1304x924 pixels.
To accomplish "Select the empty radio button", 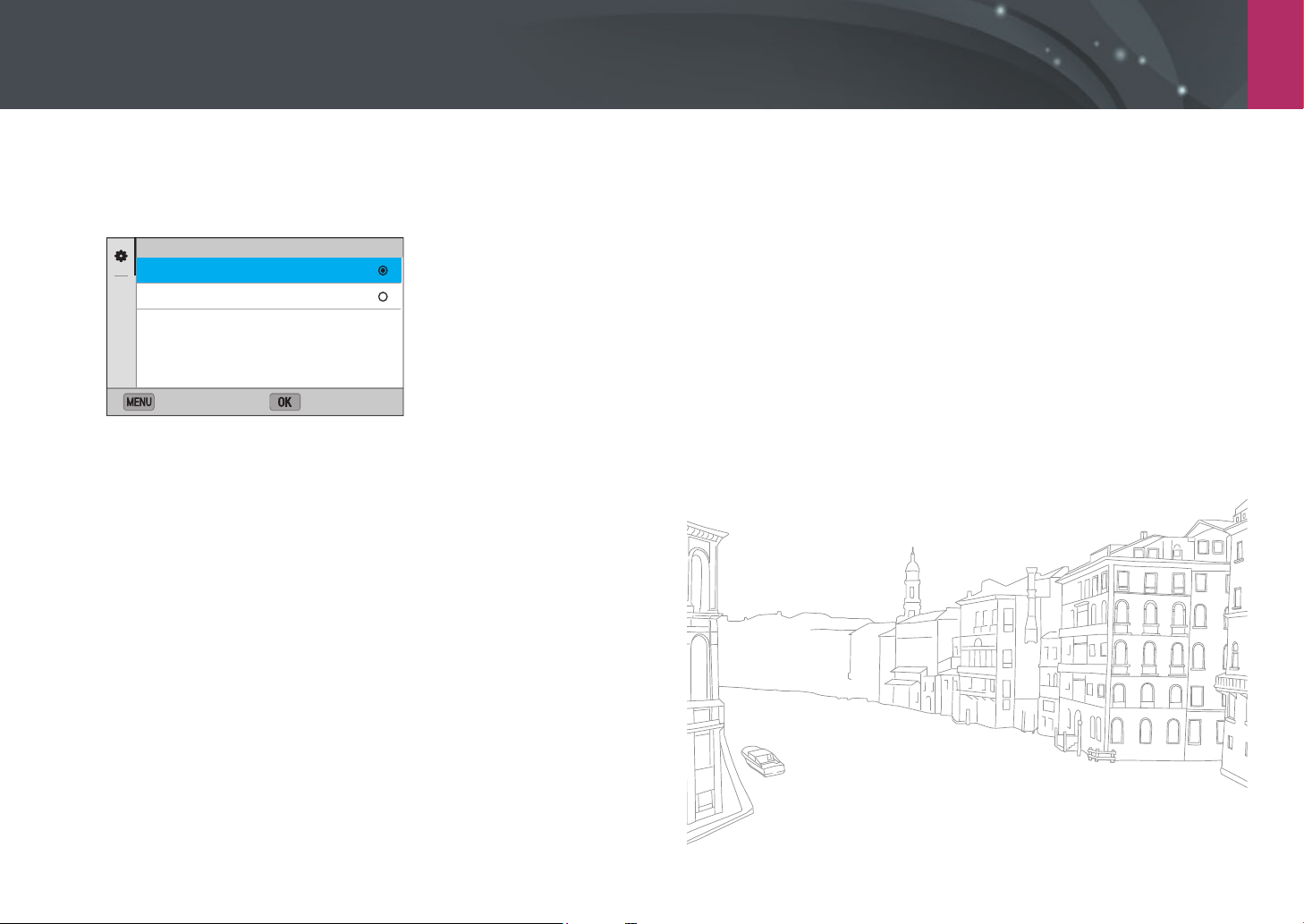I will click(x=383, y=297).
